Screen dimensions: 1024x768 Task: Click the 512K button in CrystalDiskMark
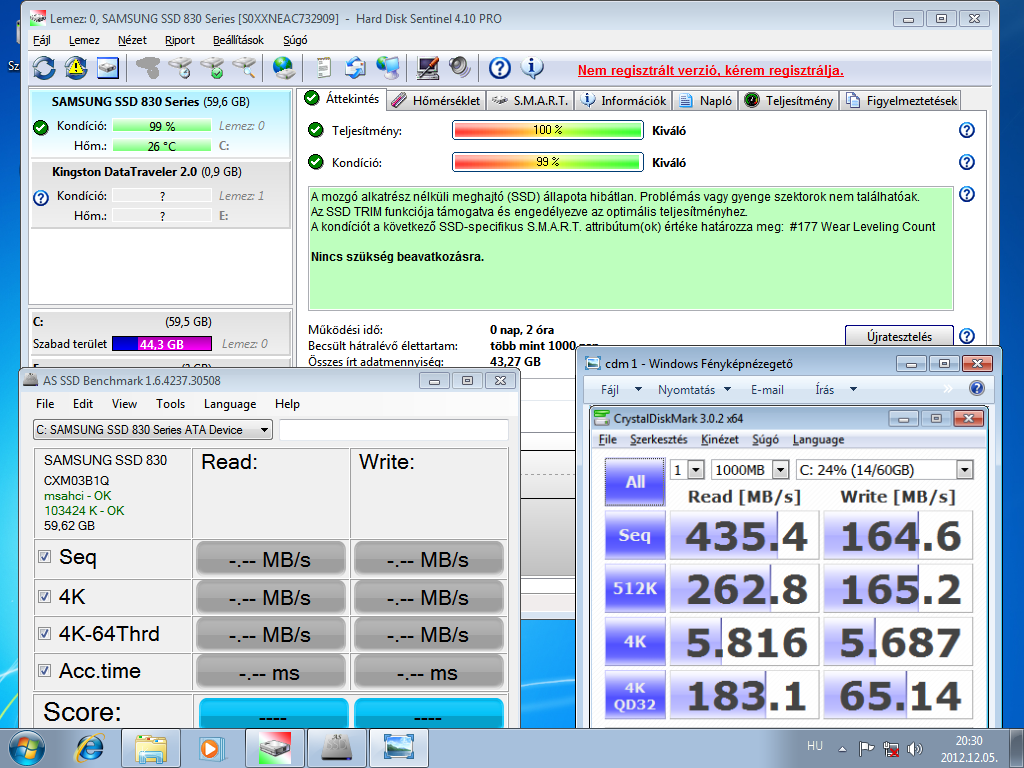(635, 588)
